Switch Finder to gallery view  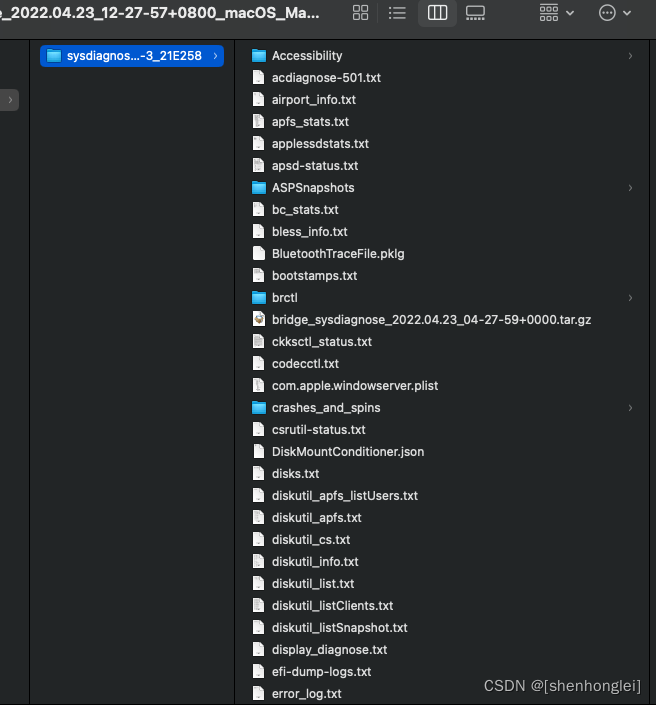475,13
